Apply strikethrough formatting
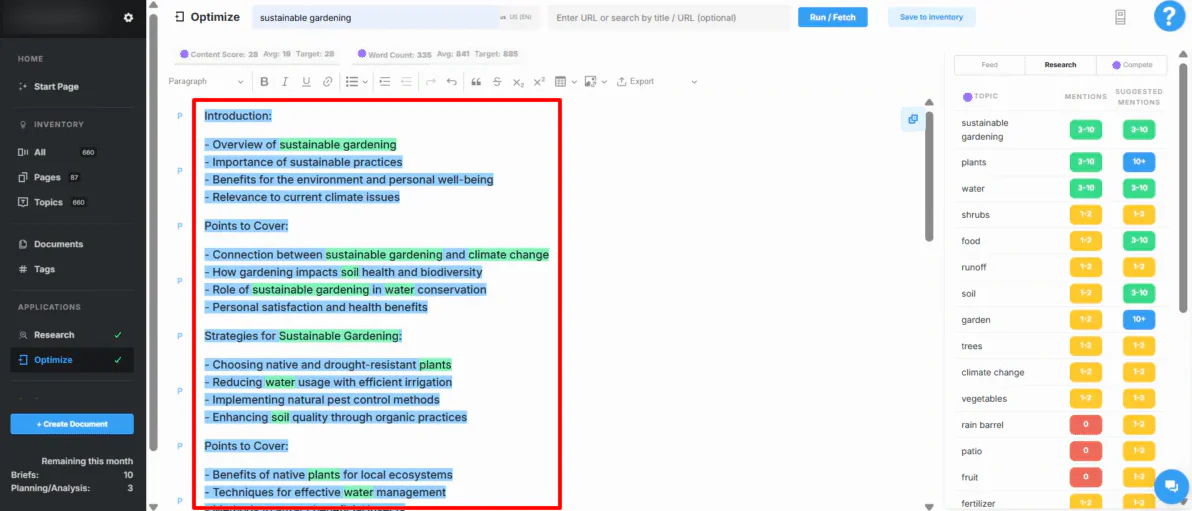The width and height of the screenshot is (1192, 511). pyautogui.click(x=497, y=81)
